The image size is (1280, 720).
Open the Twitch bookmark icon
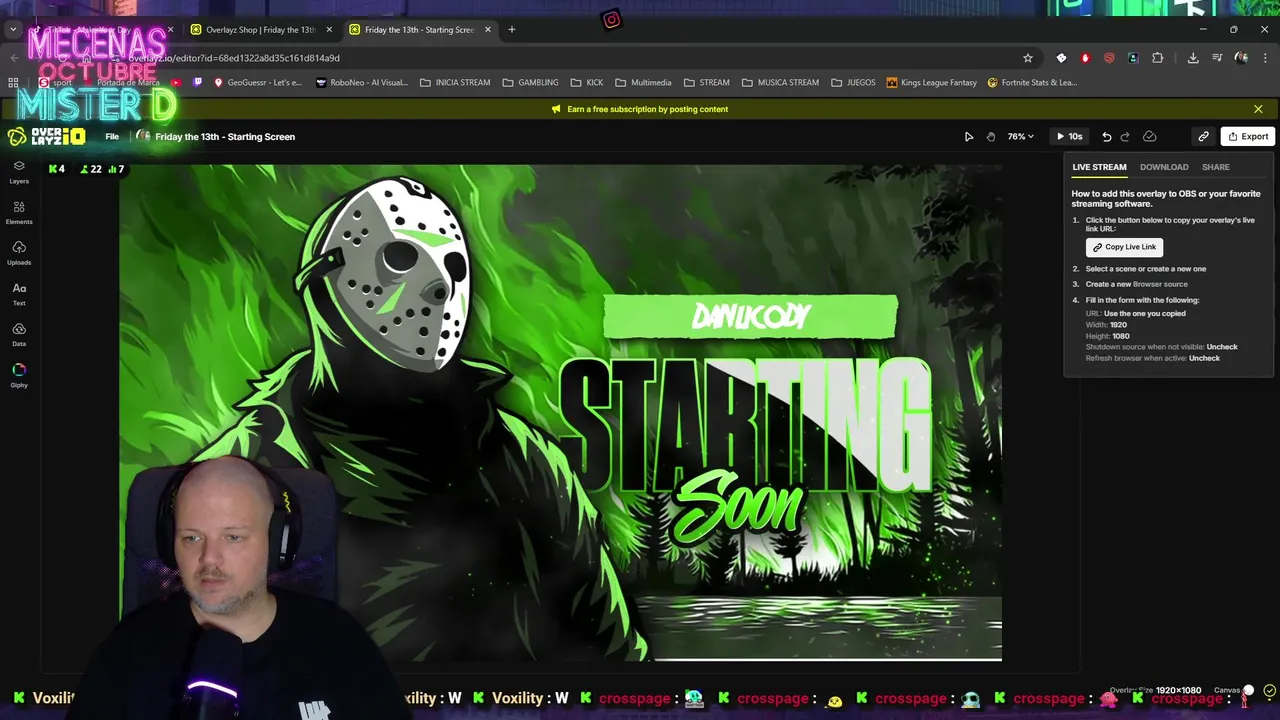197,83
